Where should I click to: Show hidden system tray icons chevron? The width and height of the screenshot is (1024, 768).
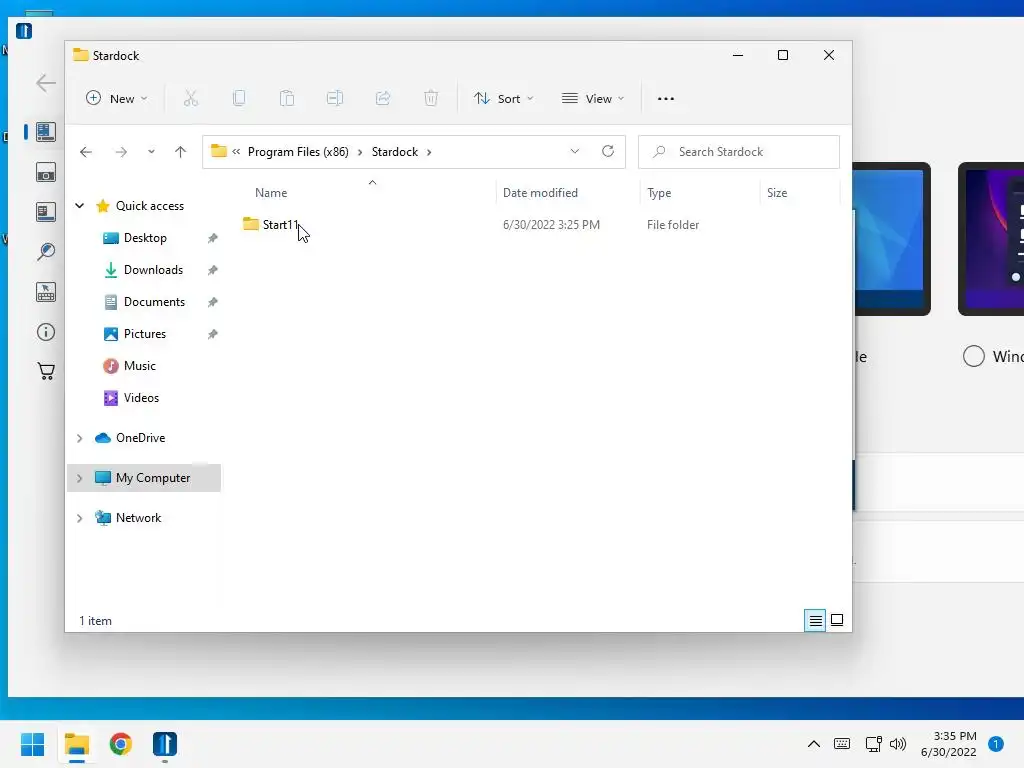[814, 744]
